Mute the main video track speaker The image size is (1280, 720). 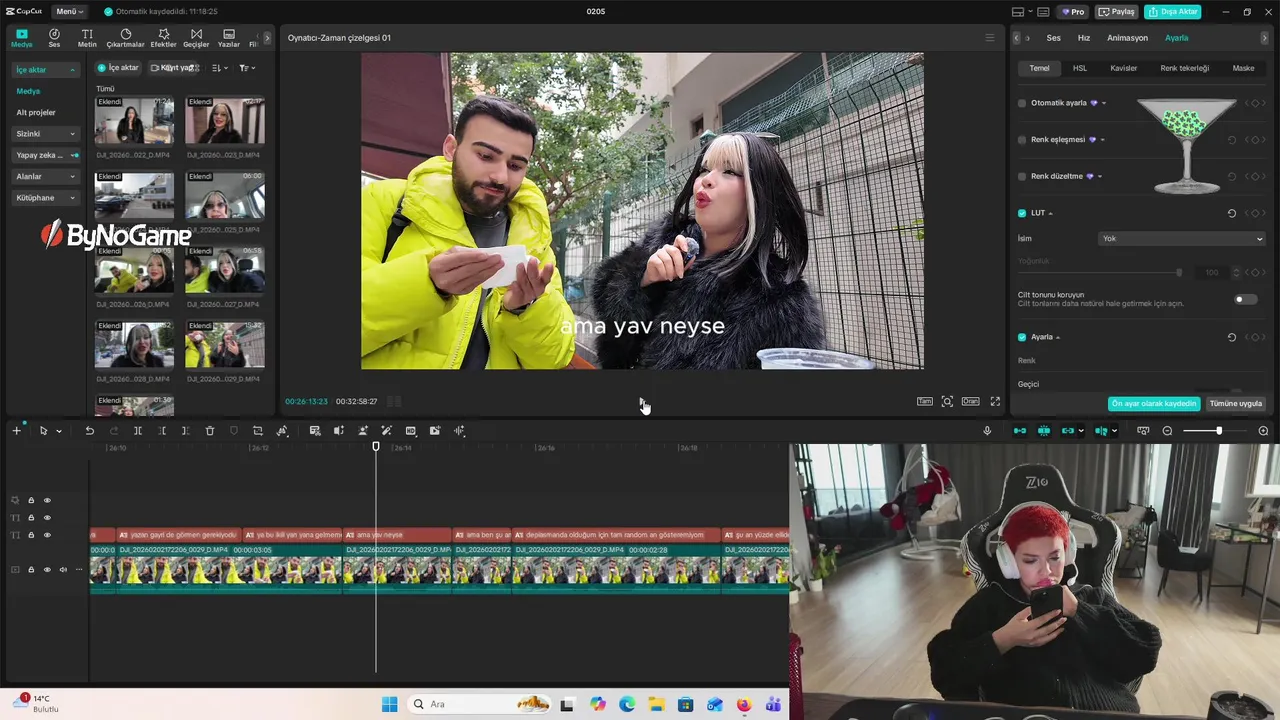tap(63, 570)
